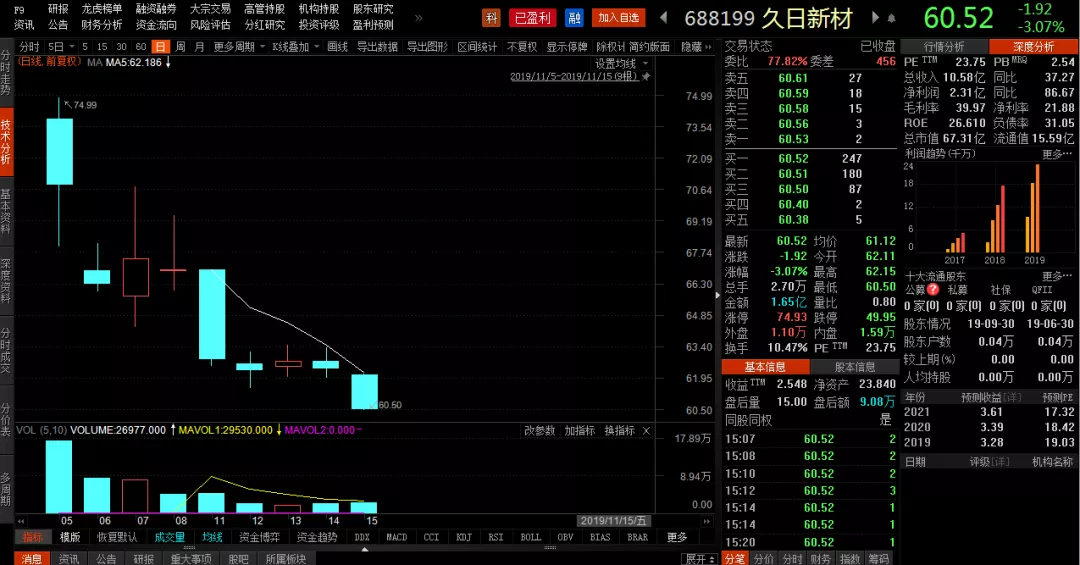This screenshot has height=565, width=1080.
Task: Open the 资金流向 menu item
Action: pyautogui.click(x=156, y=25)
